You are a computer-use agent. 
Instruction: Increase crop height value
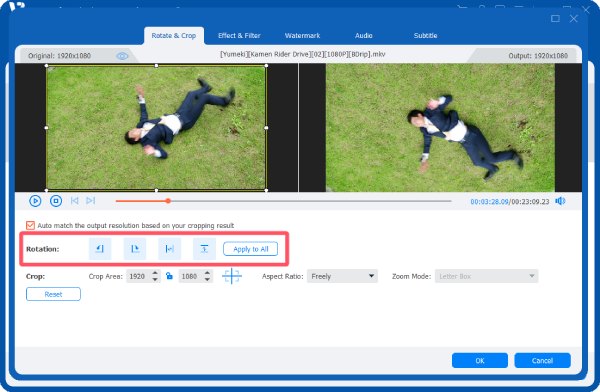click(x=207, y=273)
